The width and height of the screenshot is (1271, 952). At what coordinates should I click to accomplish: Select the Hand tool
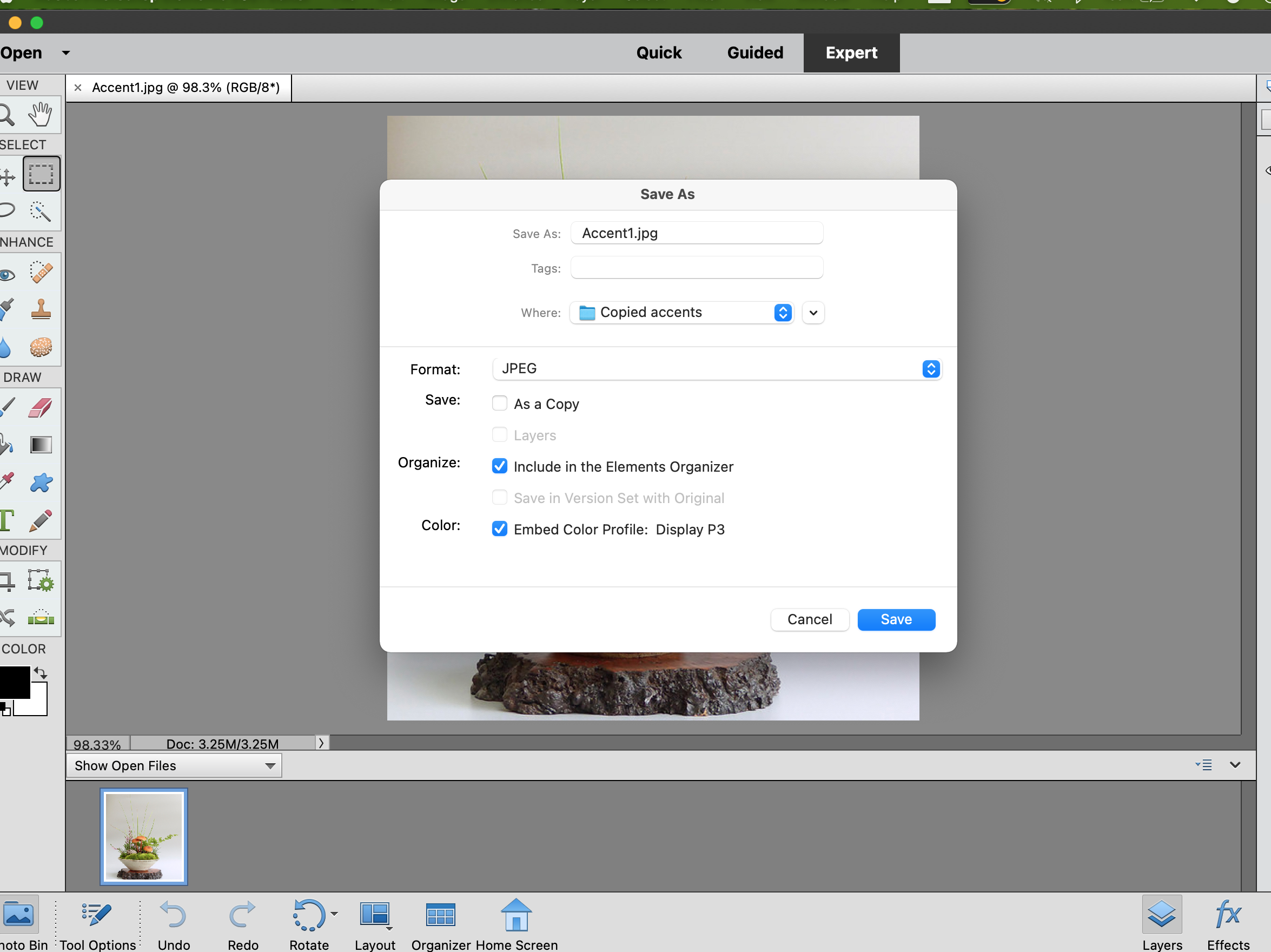coord(40,114)
